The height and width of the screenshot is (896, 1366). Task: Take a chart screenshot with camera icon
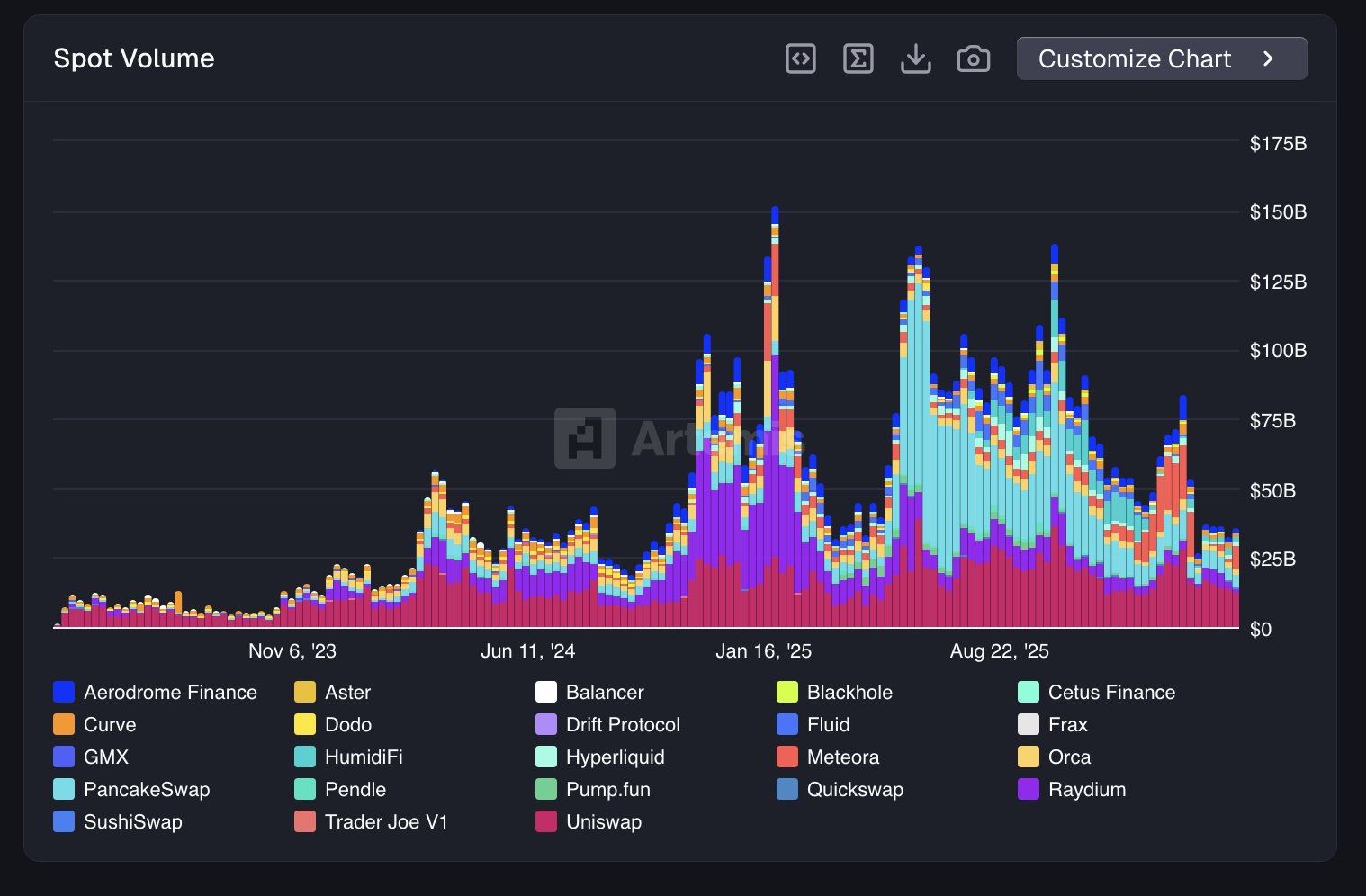[x=974, y=58]
